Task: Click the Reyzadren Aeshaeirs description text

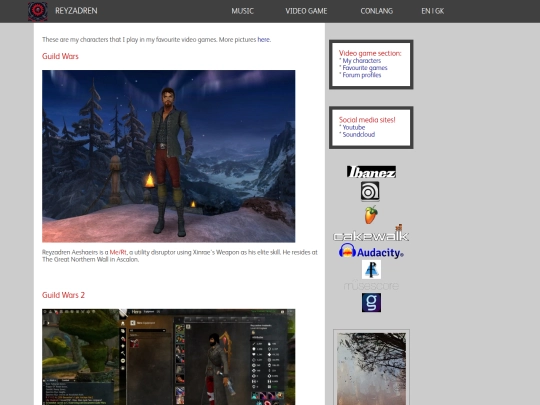Action: pos(180,256)
